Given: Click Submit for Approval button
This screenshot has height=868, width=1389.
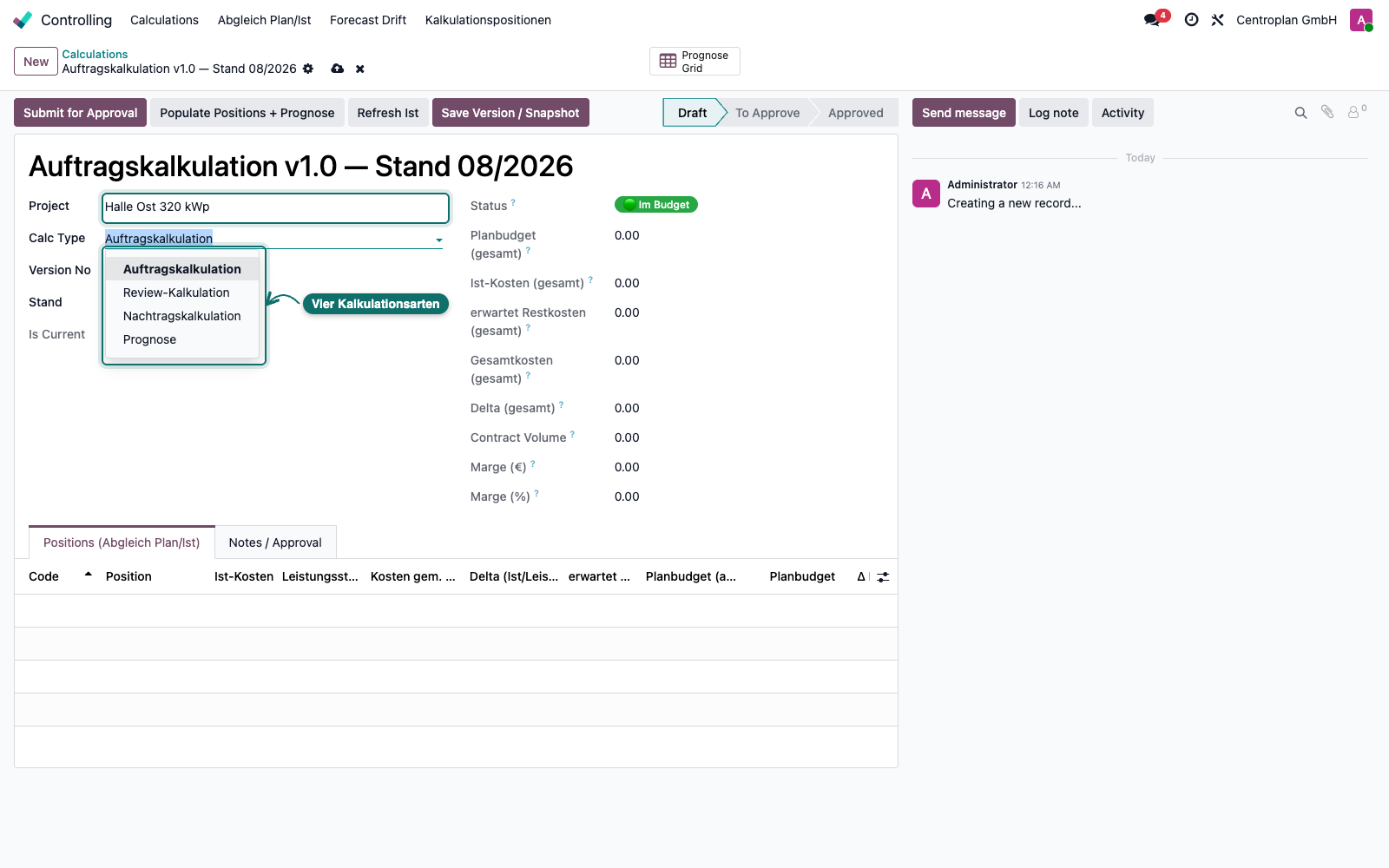Looking at the screenshot, I should pos(81,113).
